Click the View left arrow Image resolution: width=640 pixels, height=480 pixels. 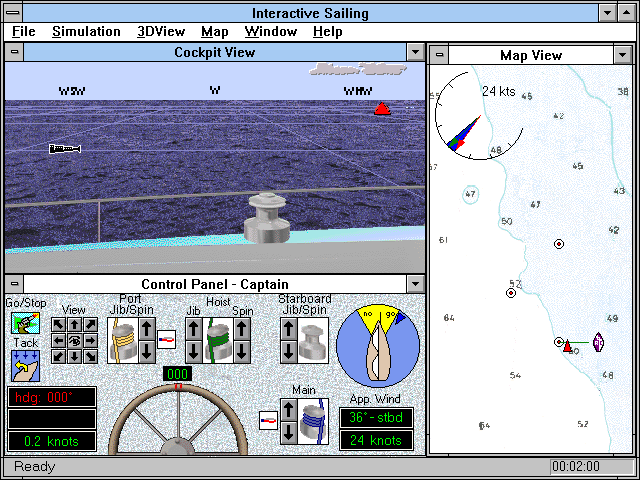[58, 340]
